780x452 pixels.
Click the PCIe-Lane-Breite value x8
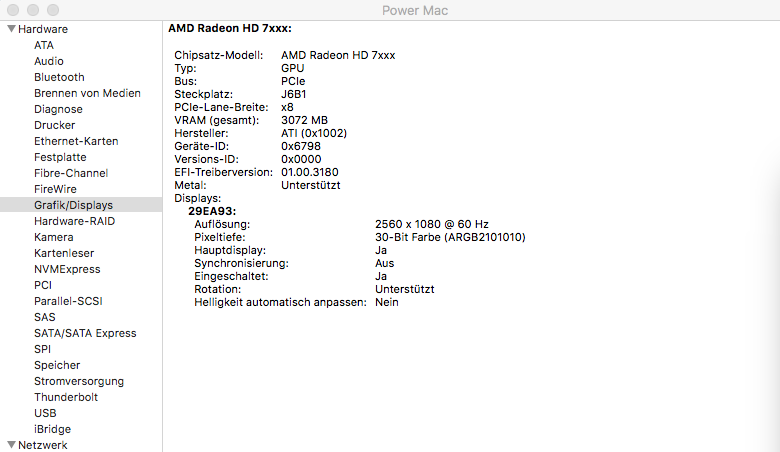click(x=288, y=107)
